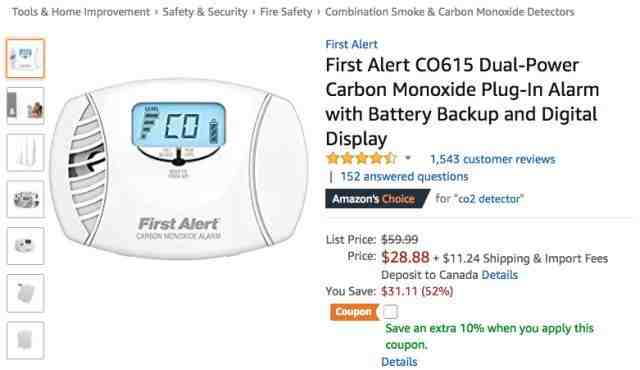640x370 pixels.
Task: Open the Fire Safety breadcrumb link
Action: pos(286,12)
